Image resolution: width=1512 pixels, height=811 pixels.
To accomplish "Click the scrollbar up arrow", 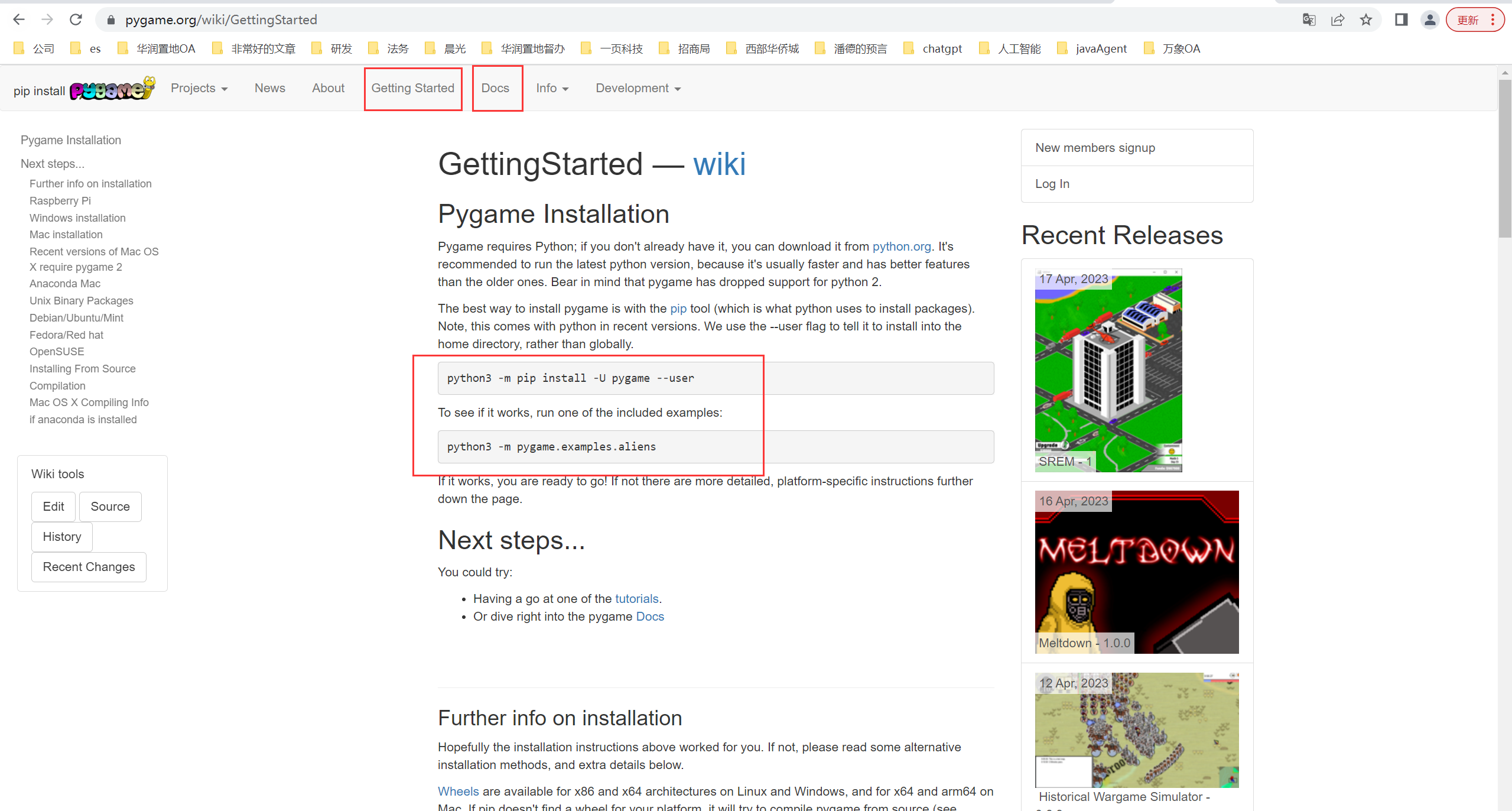I will [1505, 73].
